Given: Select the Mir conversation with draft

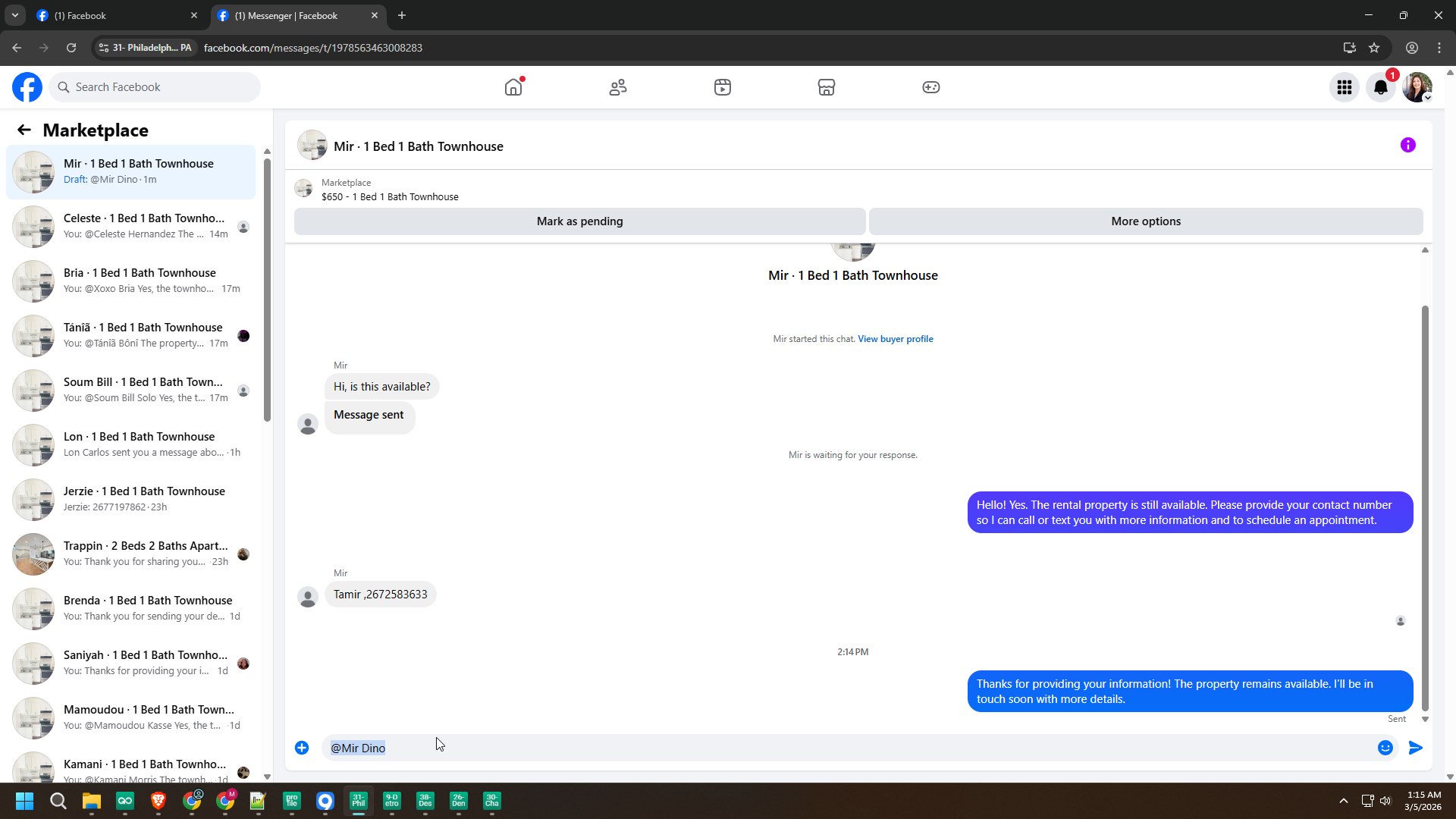Looking at the screenshot, I should (x=131, y=172).
